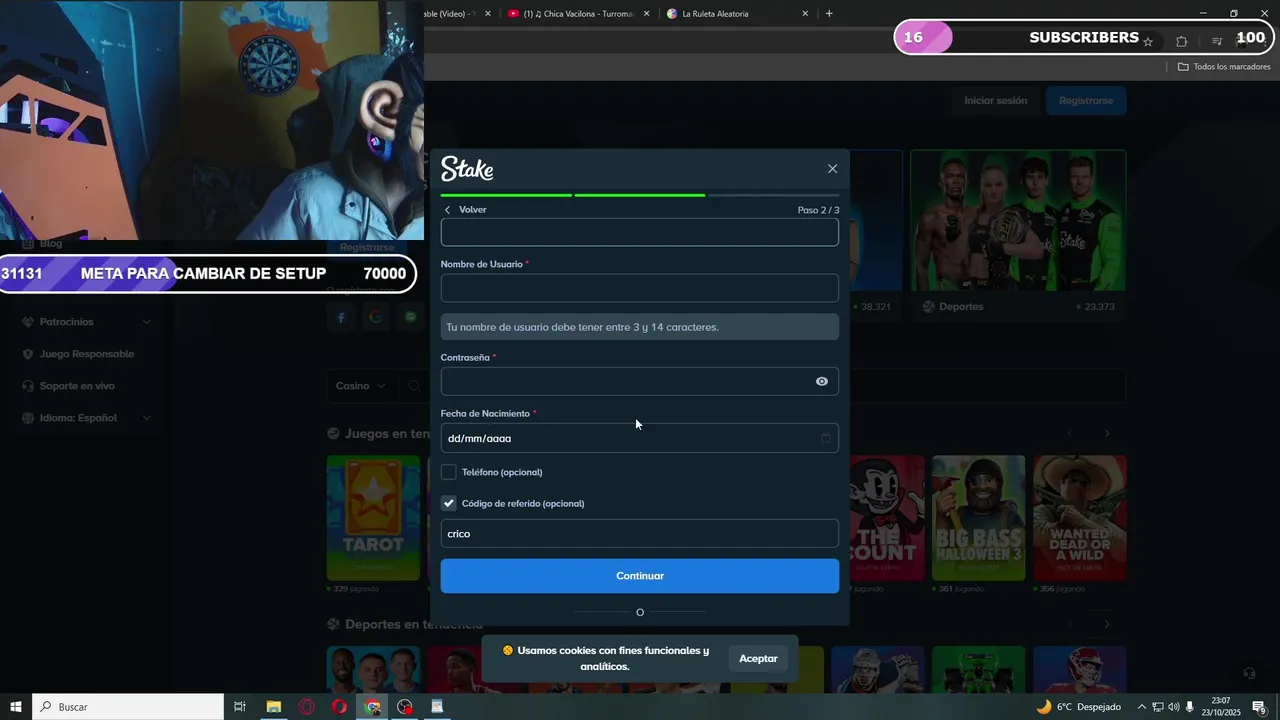Close the Stake registration dialog
Viewport: 1280px width, 720px height.
(832, 169)
